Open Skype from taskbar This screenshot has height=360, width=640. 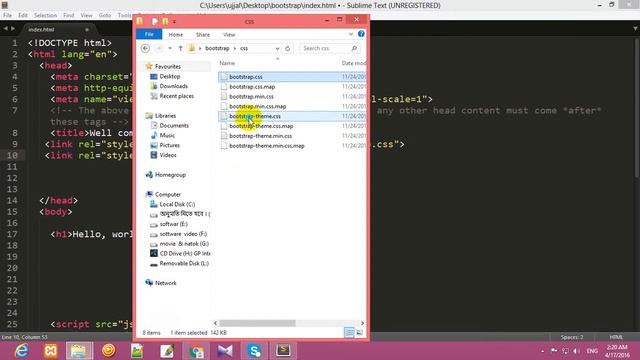coord(254,350)
